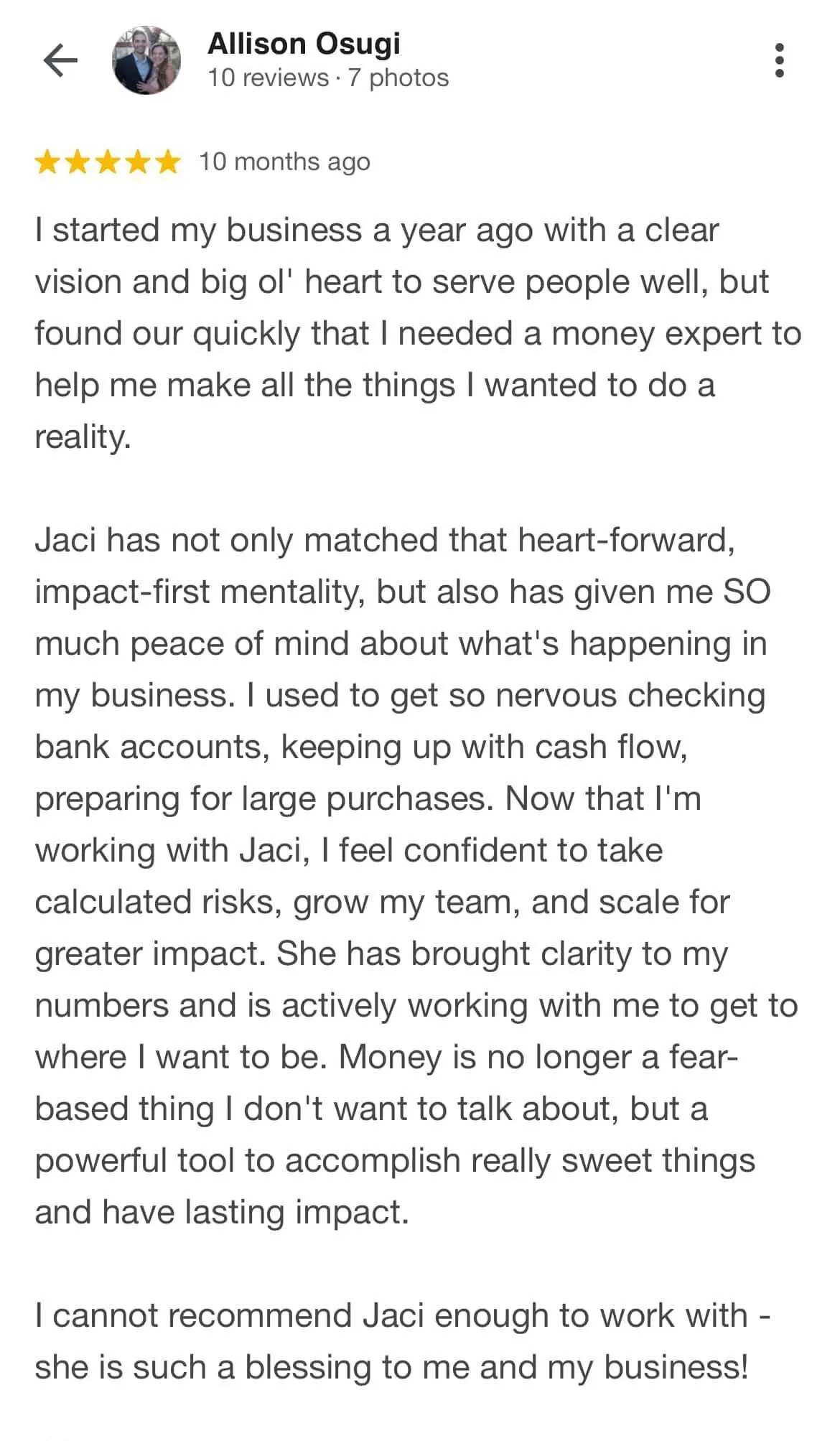Click the first gold rating star
This screenshot has width=840, height=1441.
48,162
